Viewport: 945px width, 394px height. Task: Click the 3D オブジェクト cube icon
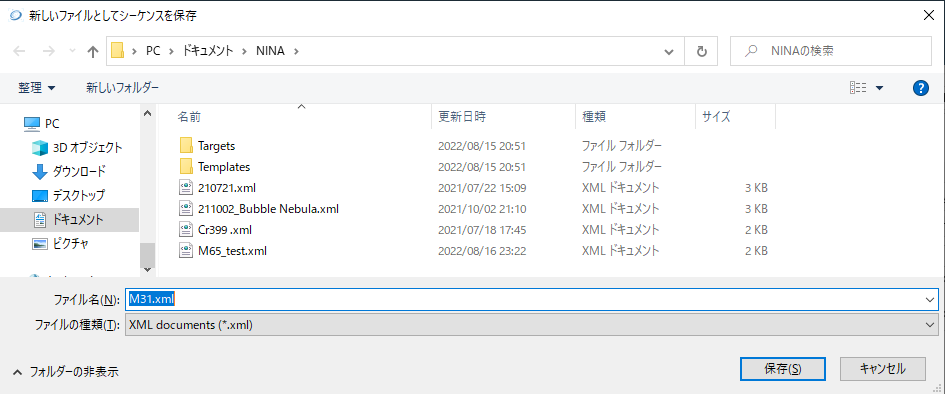click(39, 148)
